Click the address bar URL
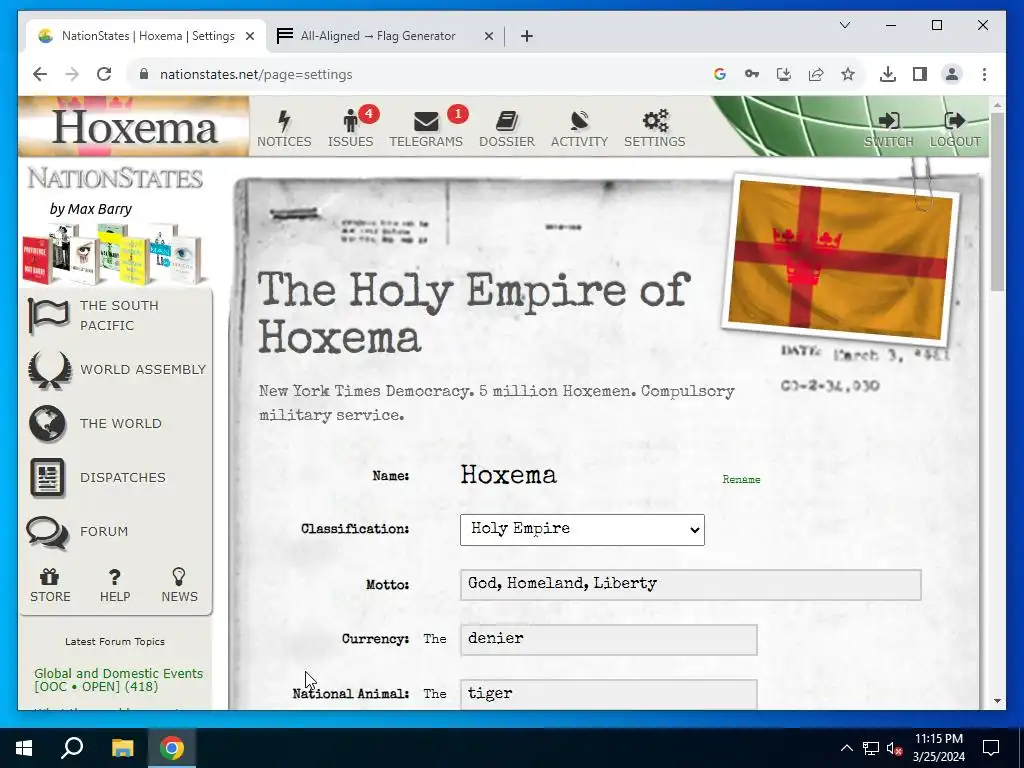 click(x=256, y=74)
